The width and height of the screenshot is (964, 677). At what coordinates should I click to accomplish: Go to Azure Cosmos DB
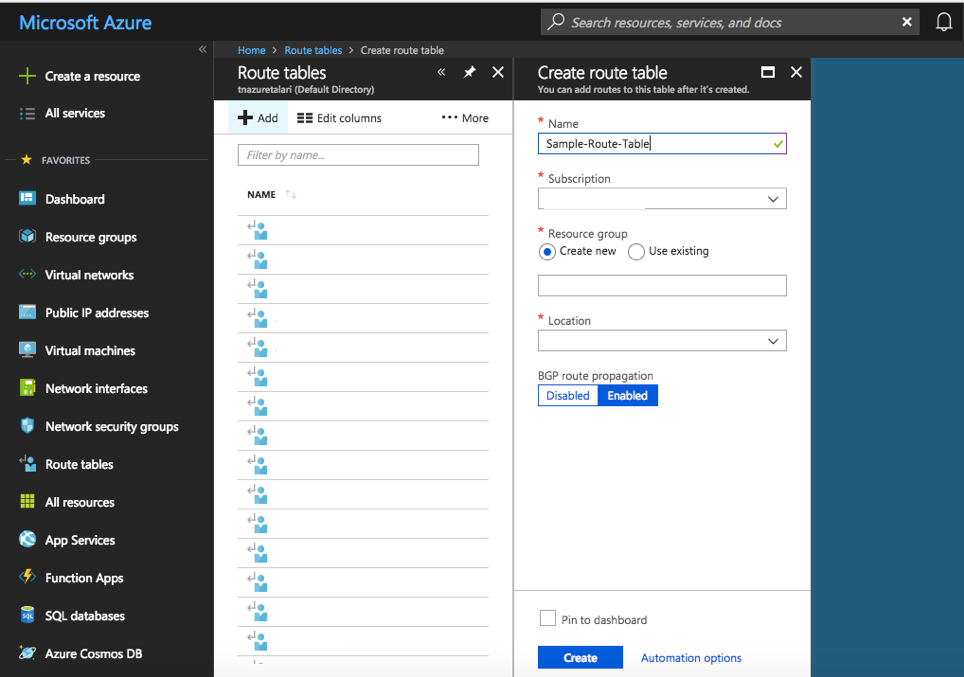[93, 654]
